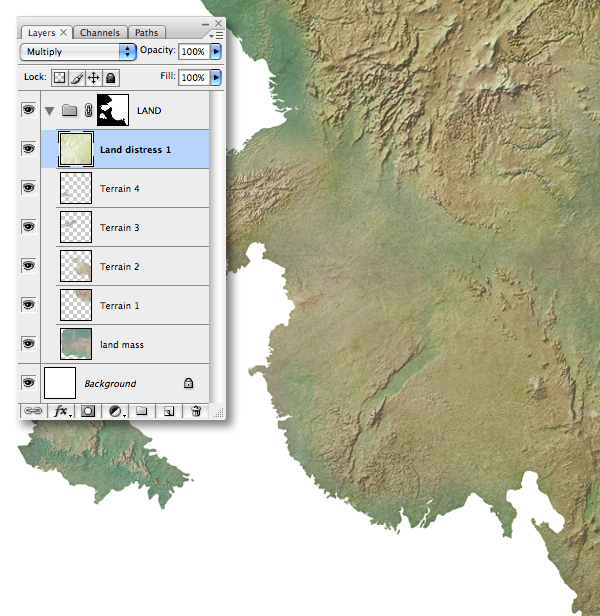Open the fx layer style menu
This screenshot has height=616, width=600.
point(63,411)
